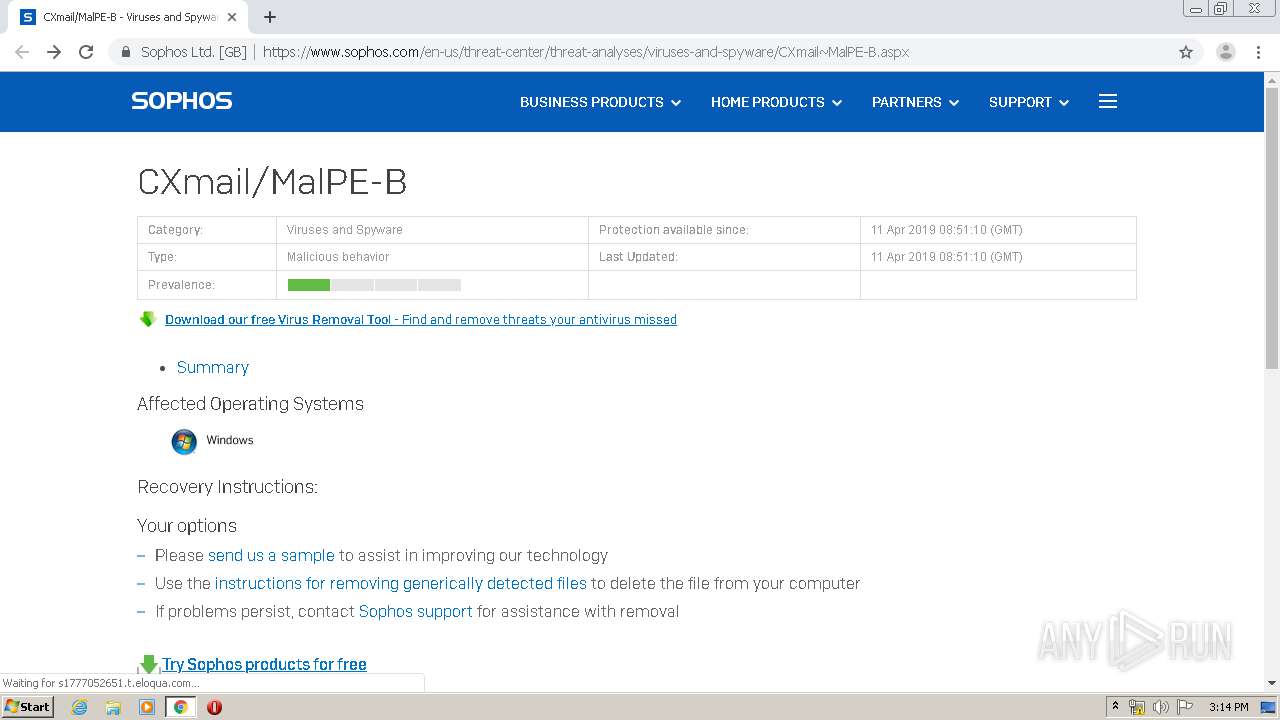
Task: Click green arrow next to Try Sophos products
Action: [x=149, y=664]
